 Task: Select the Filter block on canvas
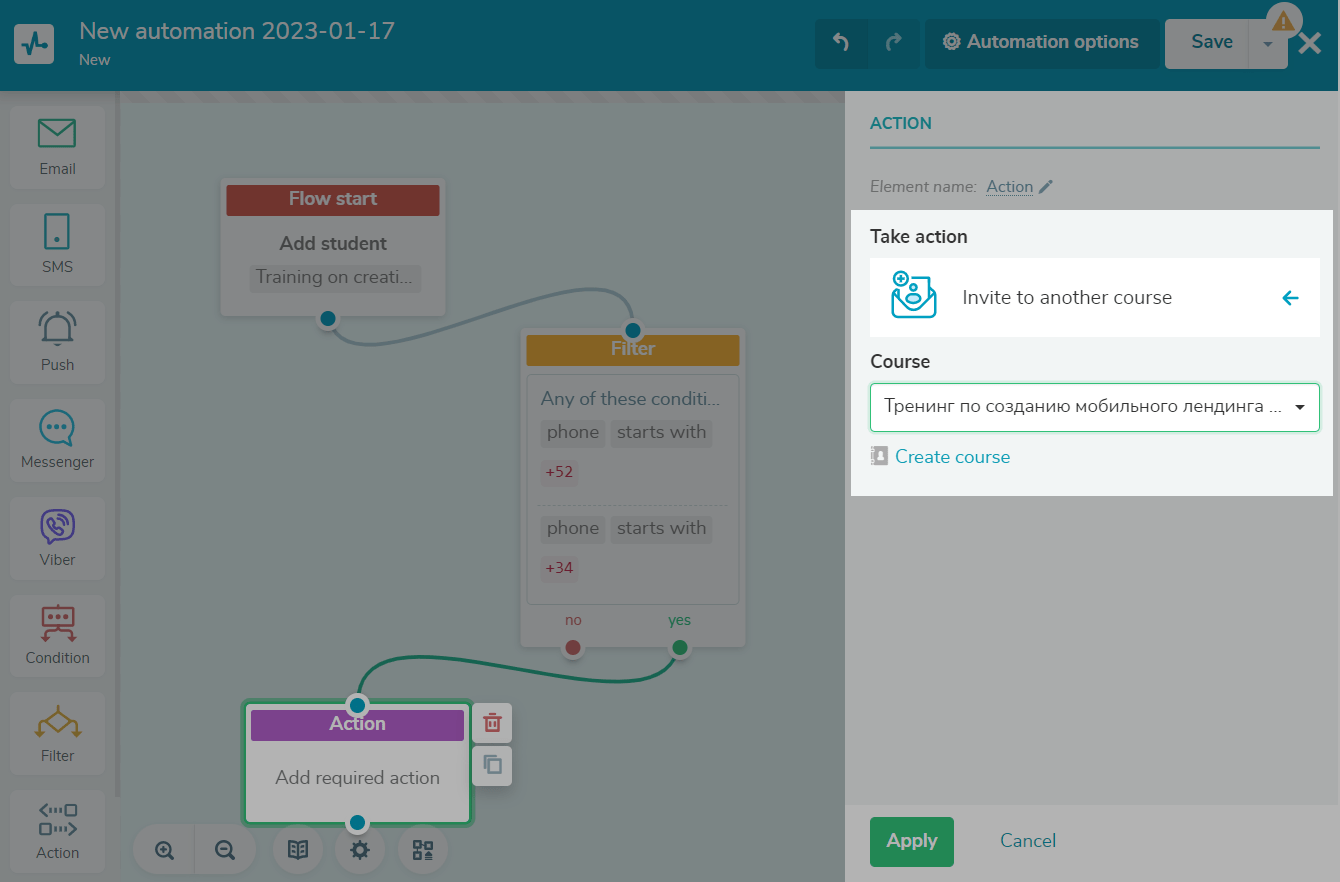click(x=632, y=349)
